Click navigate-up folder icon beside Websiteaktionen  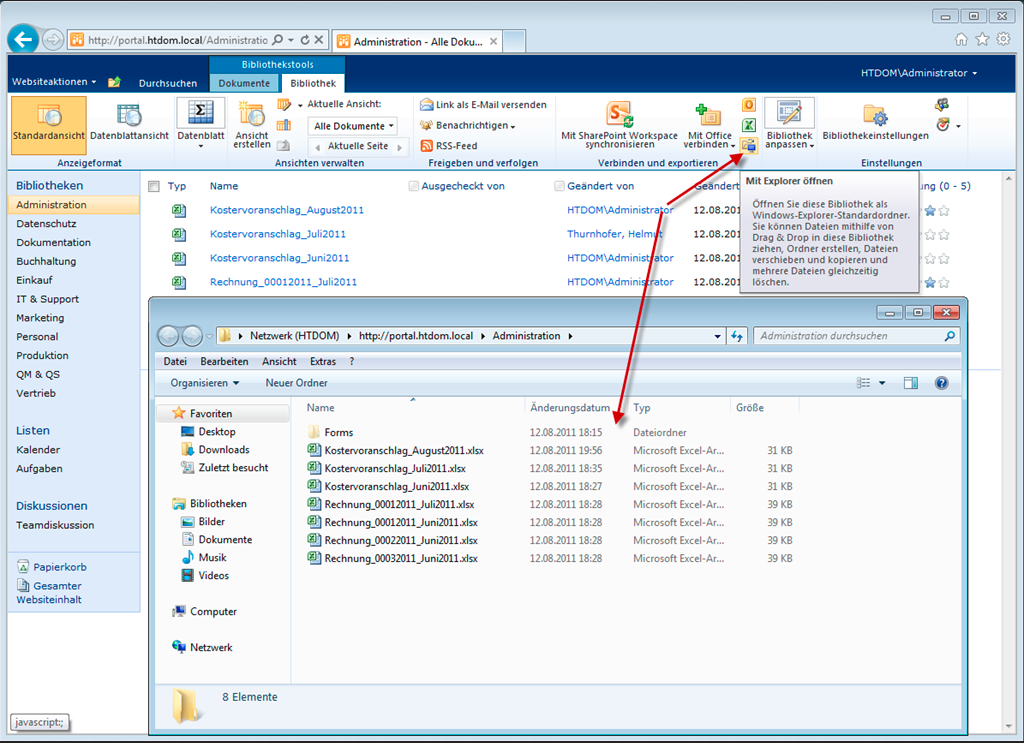pos(114,82)
